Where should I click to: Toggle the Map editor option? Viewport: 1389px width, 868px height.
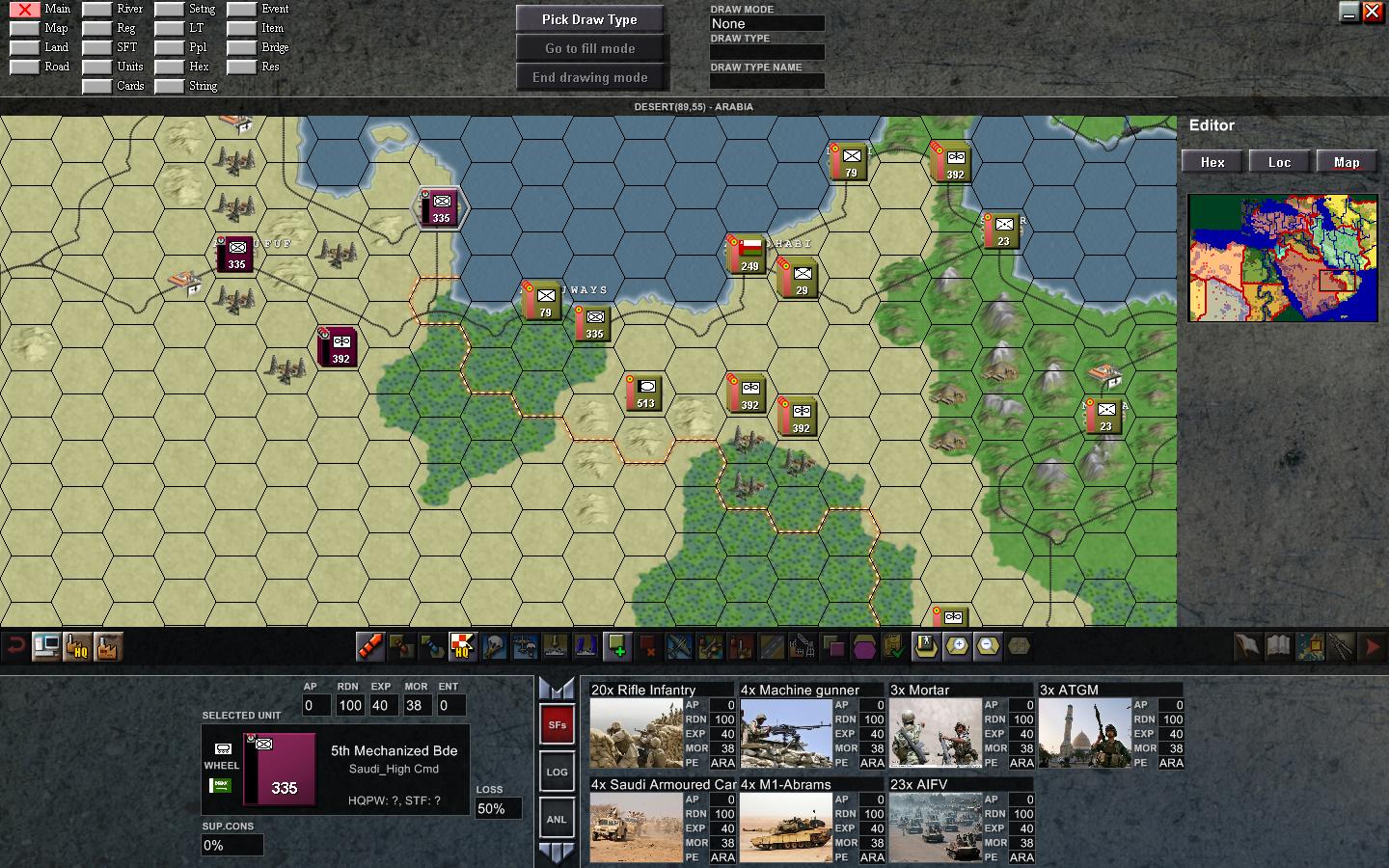(25, 29)
